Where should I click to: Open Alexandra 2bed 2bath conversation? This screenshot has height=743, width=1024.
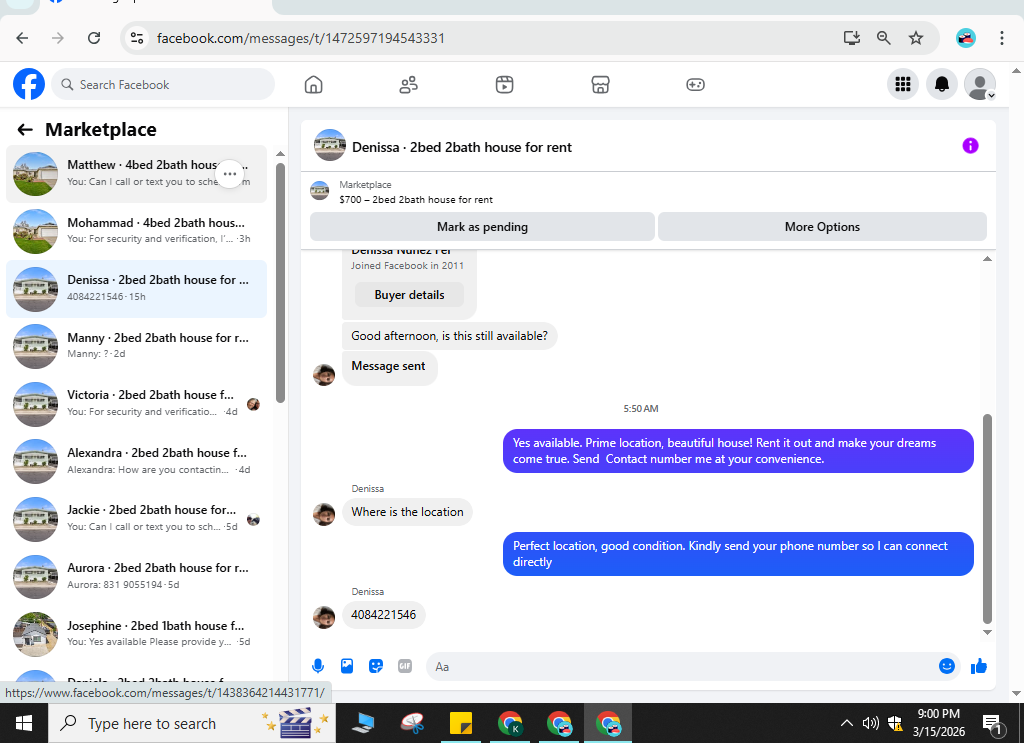coord(136,461)
